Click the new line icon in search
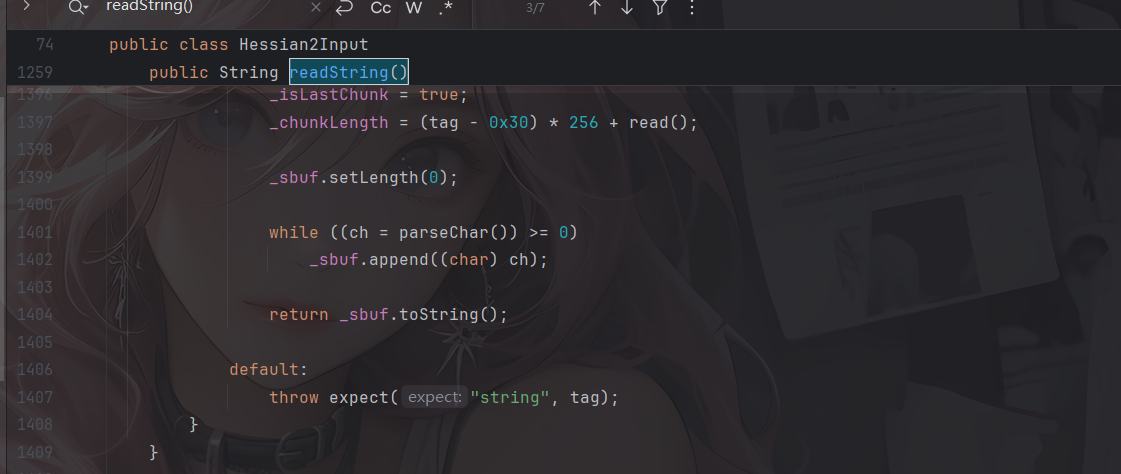1121x474 pixels. [345, 7]
